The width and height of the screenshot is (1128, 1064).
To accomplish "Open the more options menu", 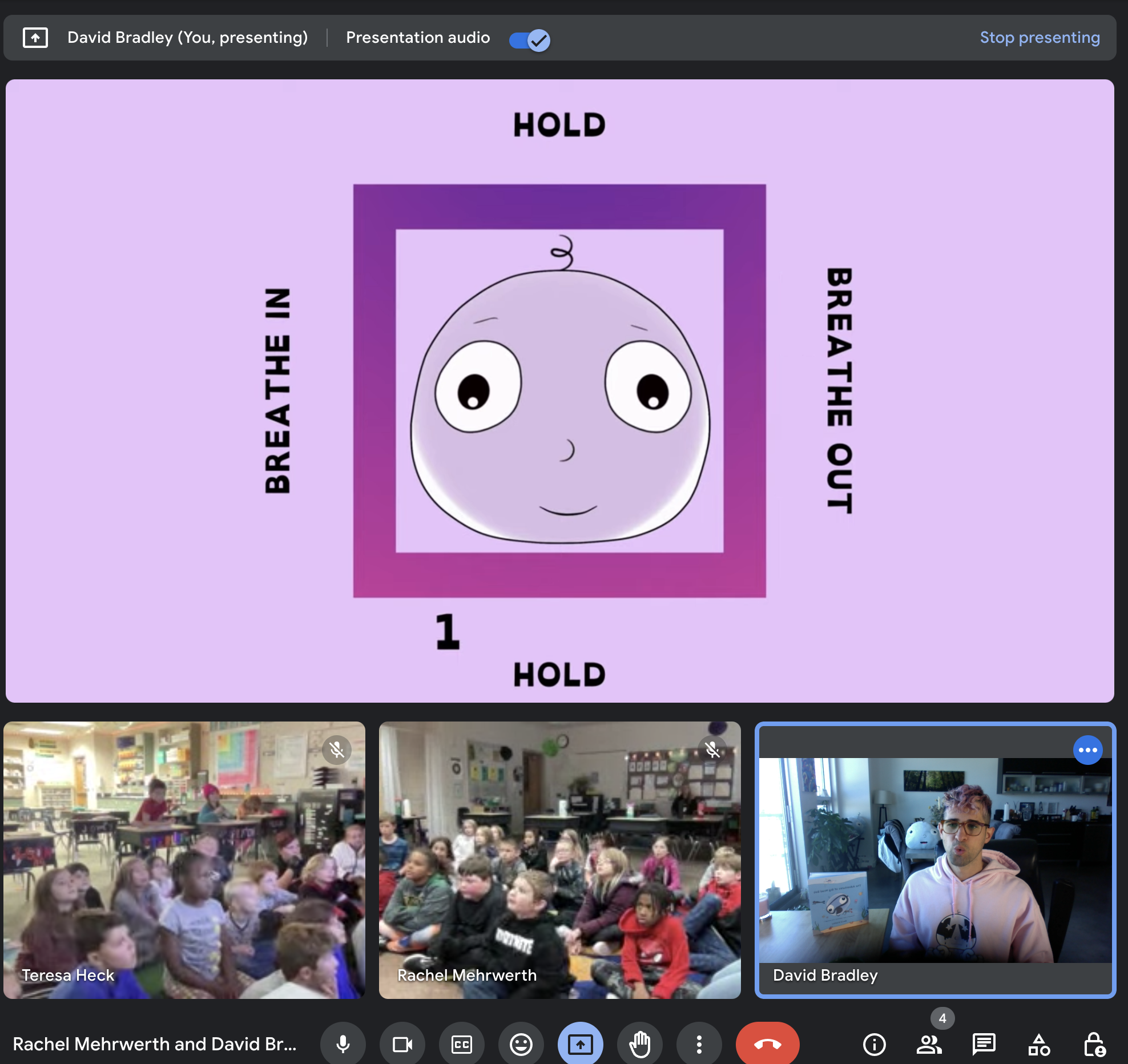I will [x=699, y=1045].
